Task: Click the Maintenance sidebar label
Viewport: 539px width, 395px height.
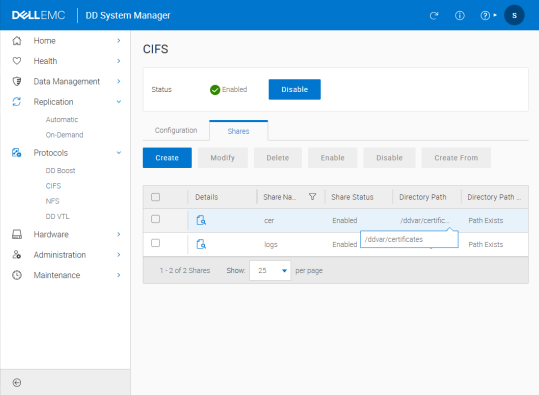Action: click(x=57, y=275)
